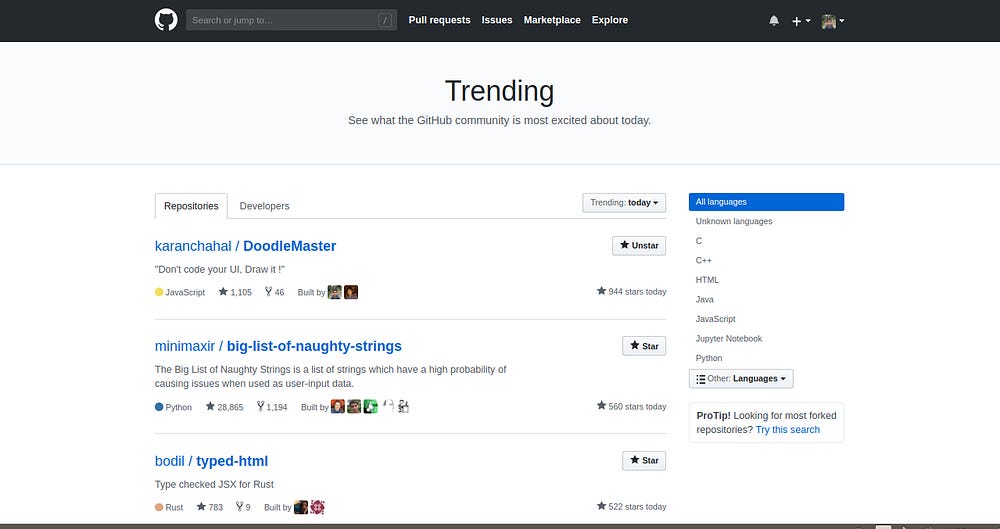This screenshot has height=529, width=1000.
Task: Click the tan Rust language dot
Action: (159, 507)
